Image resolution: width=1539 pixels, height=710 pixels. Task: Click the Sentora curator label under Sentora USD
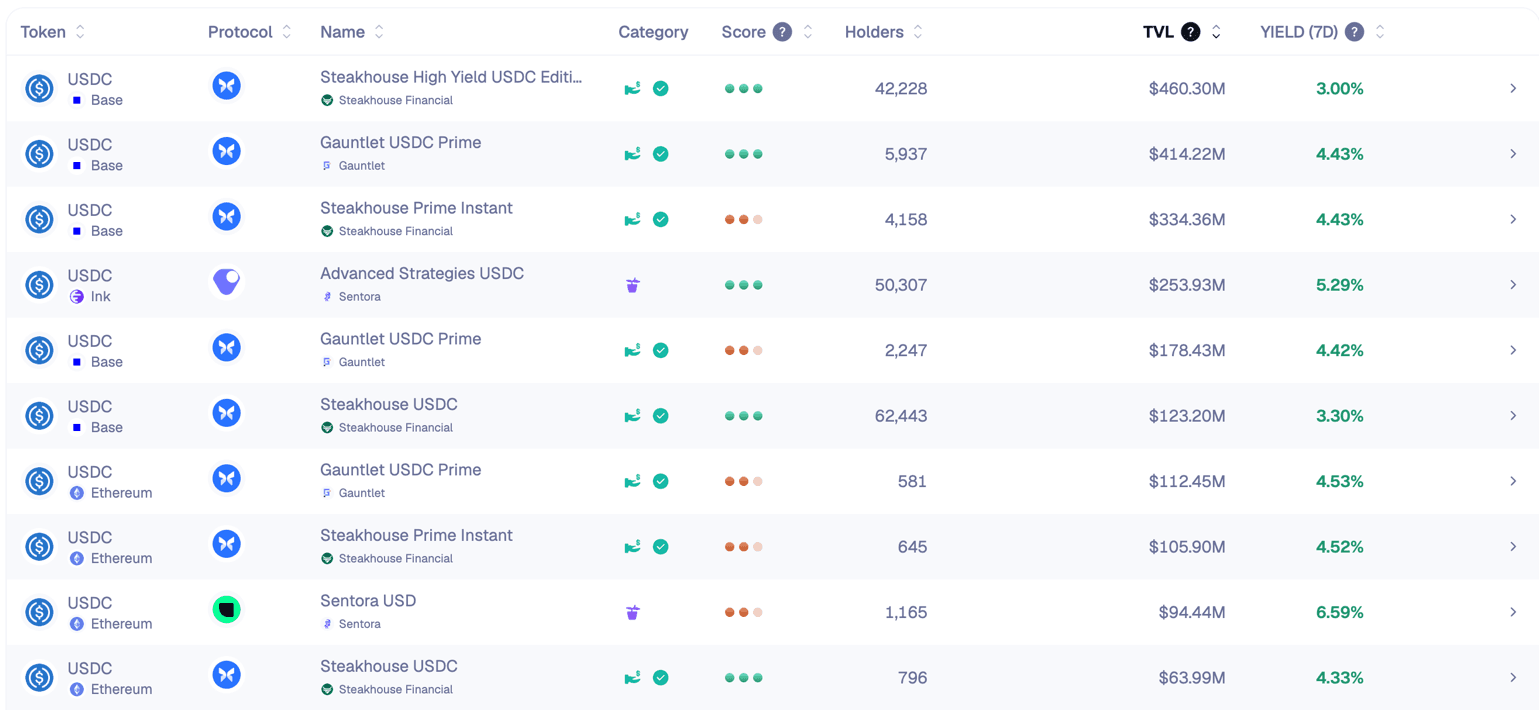[359, 624]
